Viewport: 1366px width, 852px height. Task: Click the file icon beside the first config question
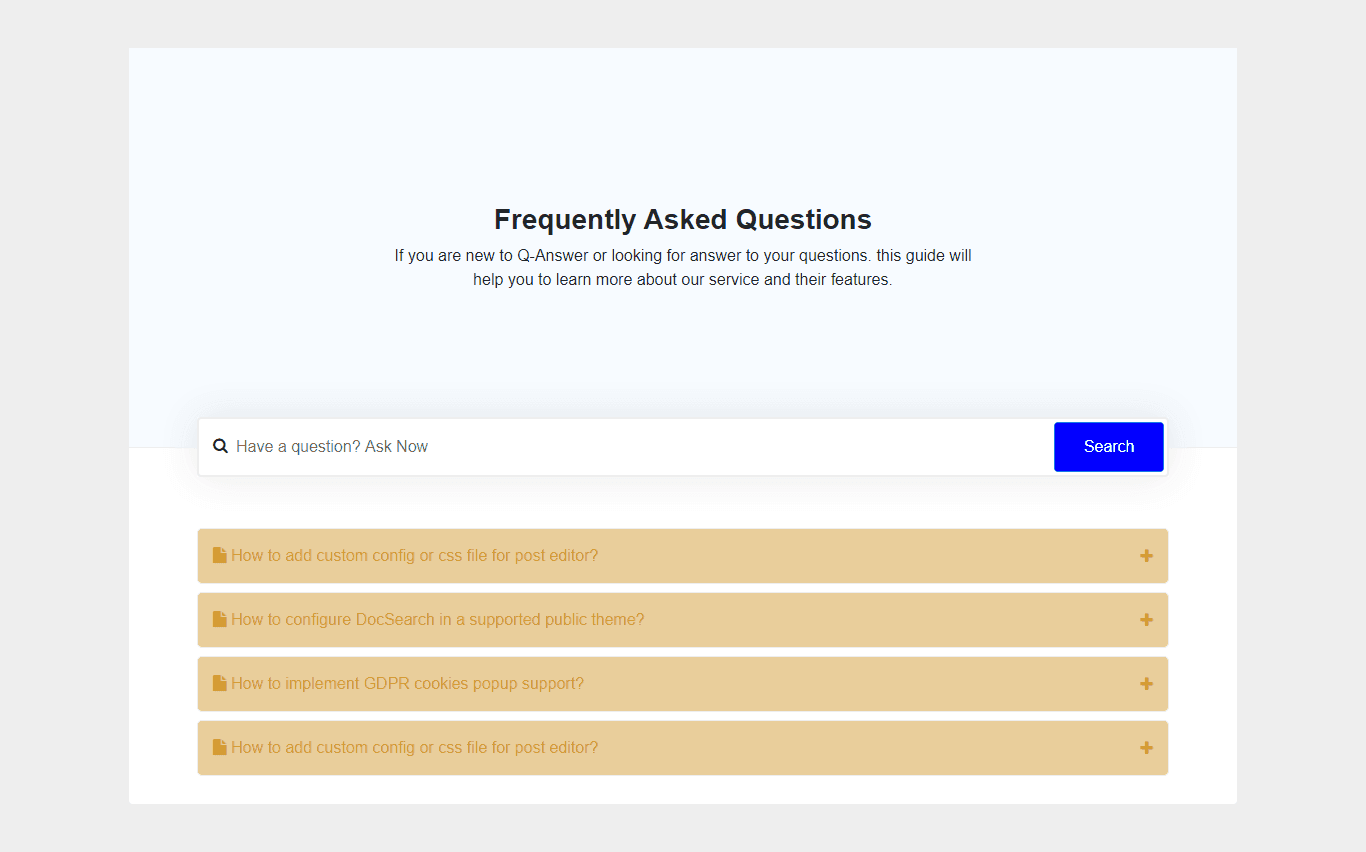click(x=219, y=554)
